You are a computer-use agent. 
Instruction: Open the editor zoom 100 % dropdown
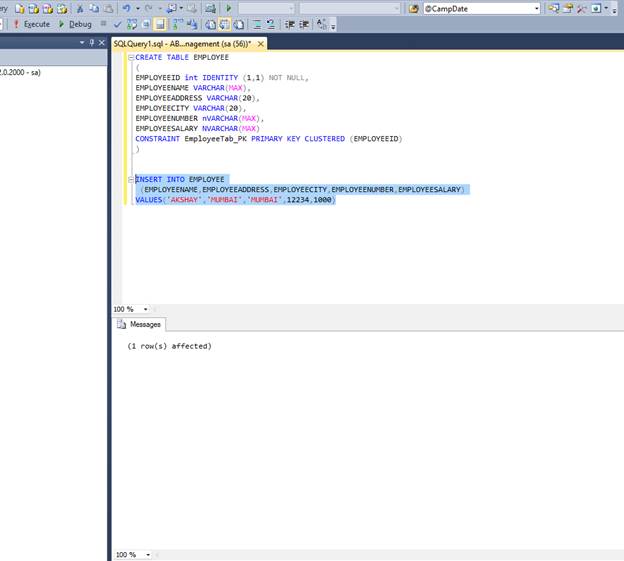tap(146, 309)
